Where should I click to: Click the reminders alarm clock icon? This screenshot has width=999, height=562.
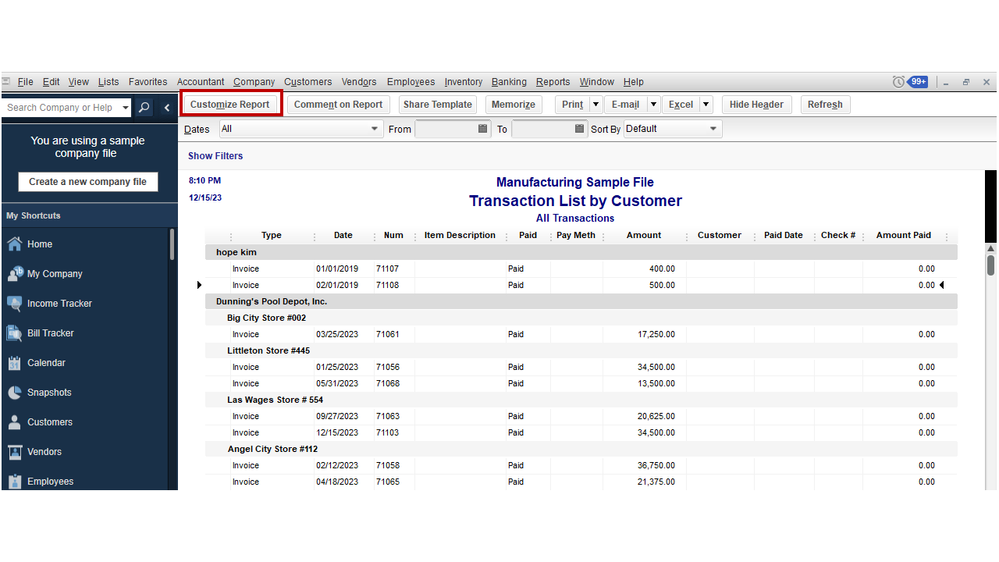[899, 82]
